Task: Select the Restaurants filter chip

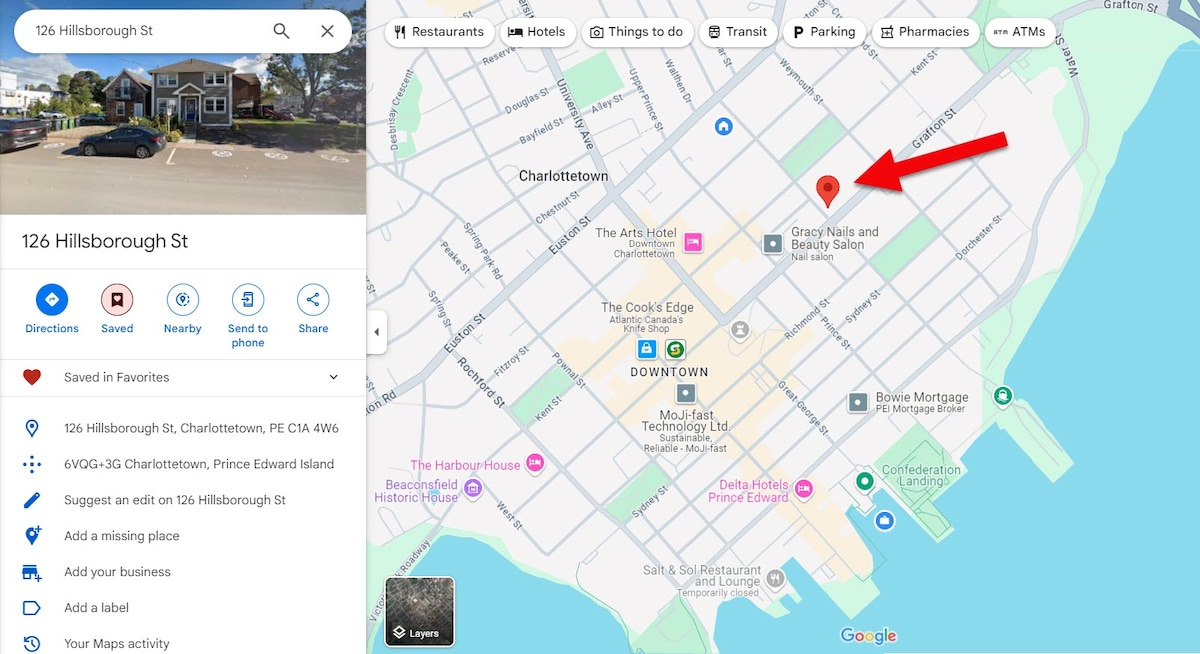Action: click(439, 32)
